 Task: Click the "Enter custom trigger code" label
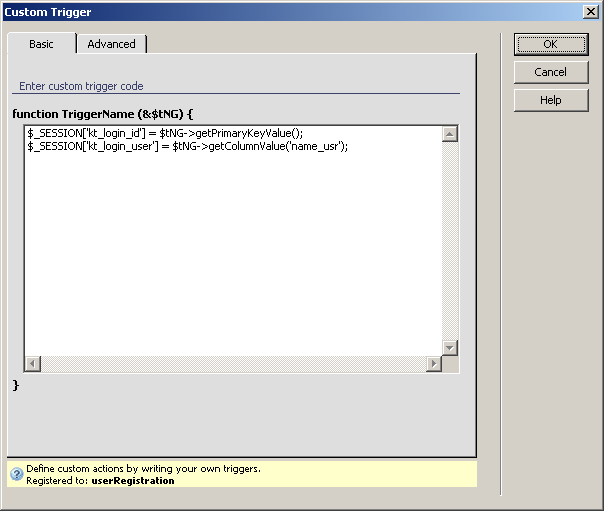point(81,86)
